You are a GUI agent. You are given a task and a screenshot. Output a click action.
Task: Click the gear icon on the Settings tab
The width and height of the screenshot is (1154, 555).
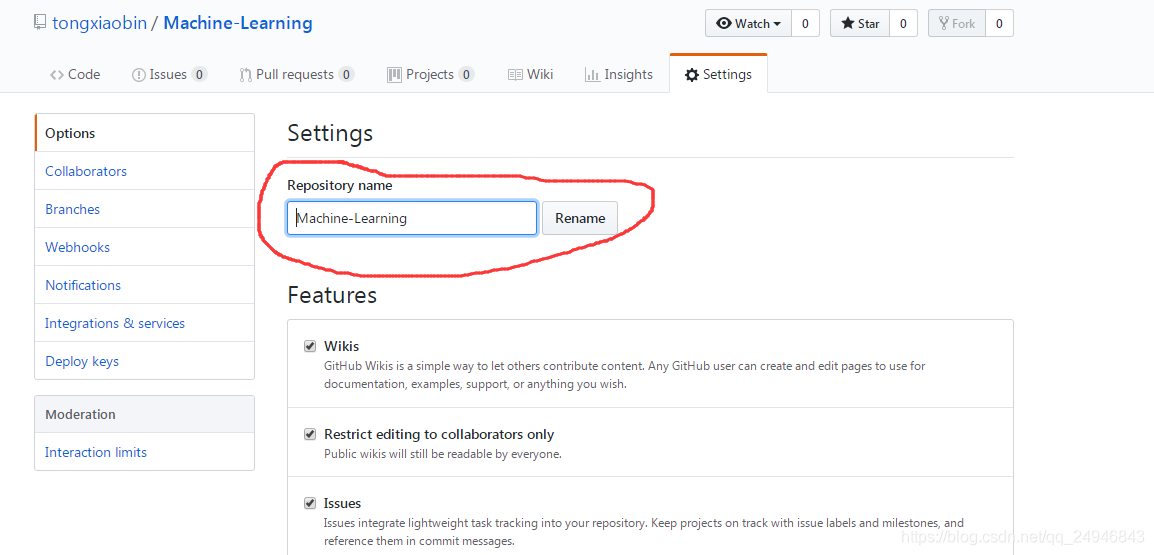[x=692, y=75]
